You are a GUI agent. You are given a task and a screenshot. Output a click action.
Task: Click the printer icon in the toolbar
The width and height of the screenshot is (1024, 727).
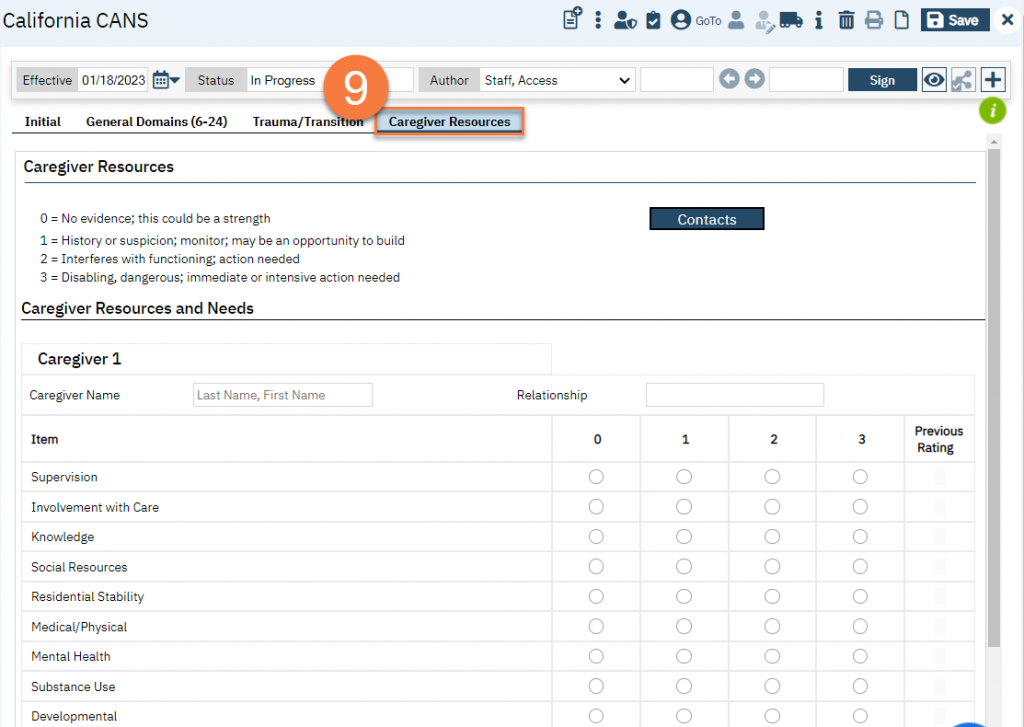click(x=874, y=20)
